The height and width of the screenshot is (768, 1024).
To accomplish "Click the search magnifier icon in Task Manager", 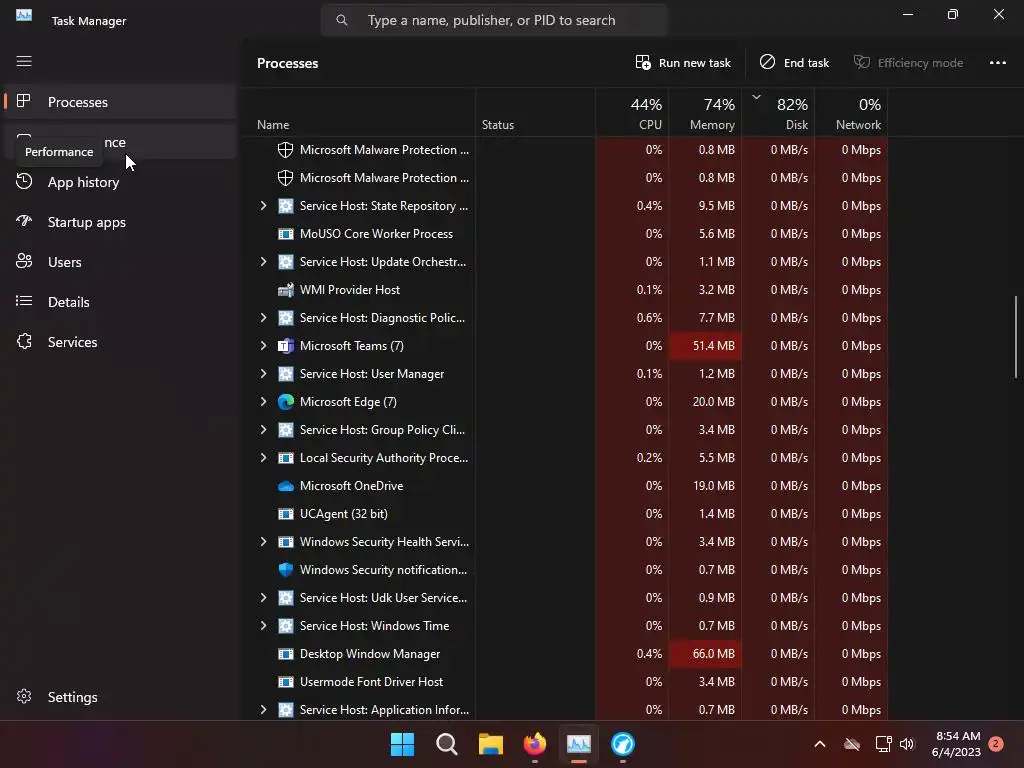I will 342,20.
